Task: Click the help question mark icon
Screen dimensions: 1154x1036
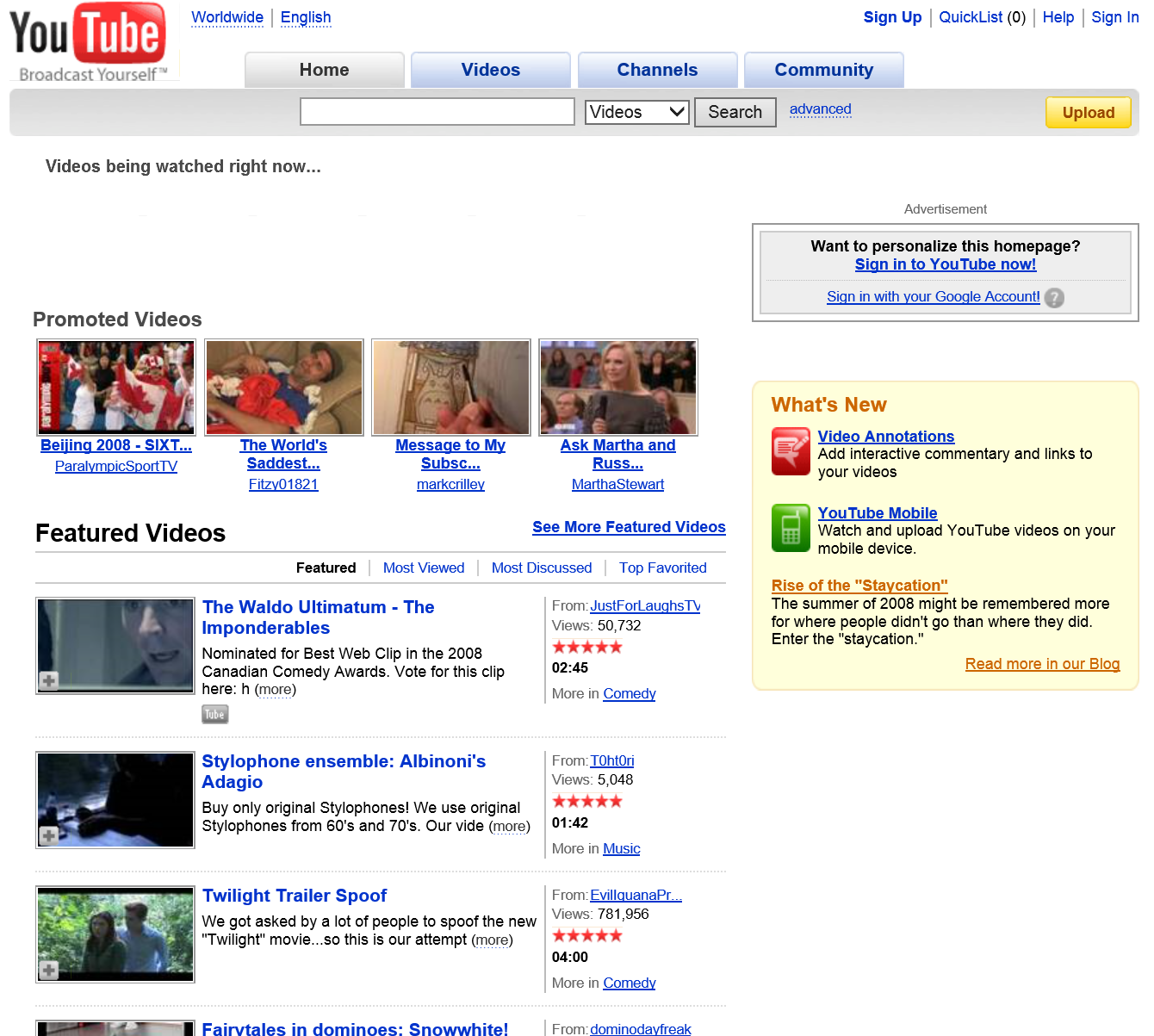Action: tap(1054, 298)
